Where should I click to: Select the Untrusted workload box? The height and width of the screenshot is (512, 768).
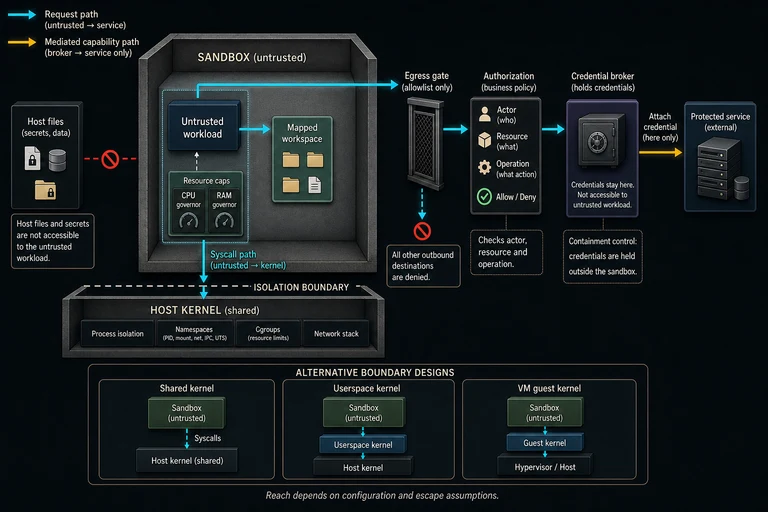(204, 125)
